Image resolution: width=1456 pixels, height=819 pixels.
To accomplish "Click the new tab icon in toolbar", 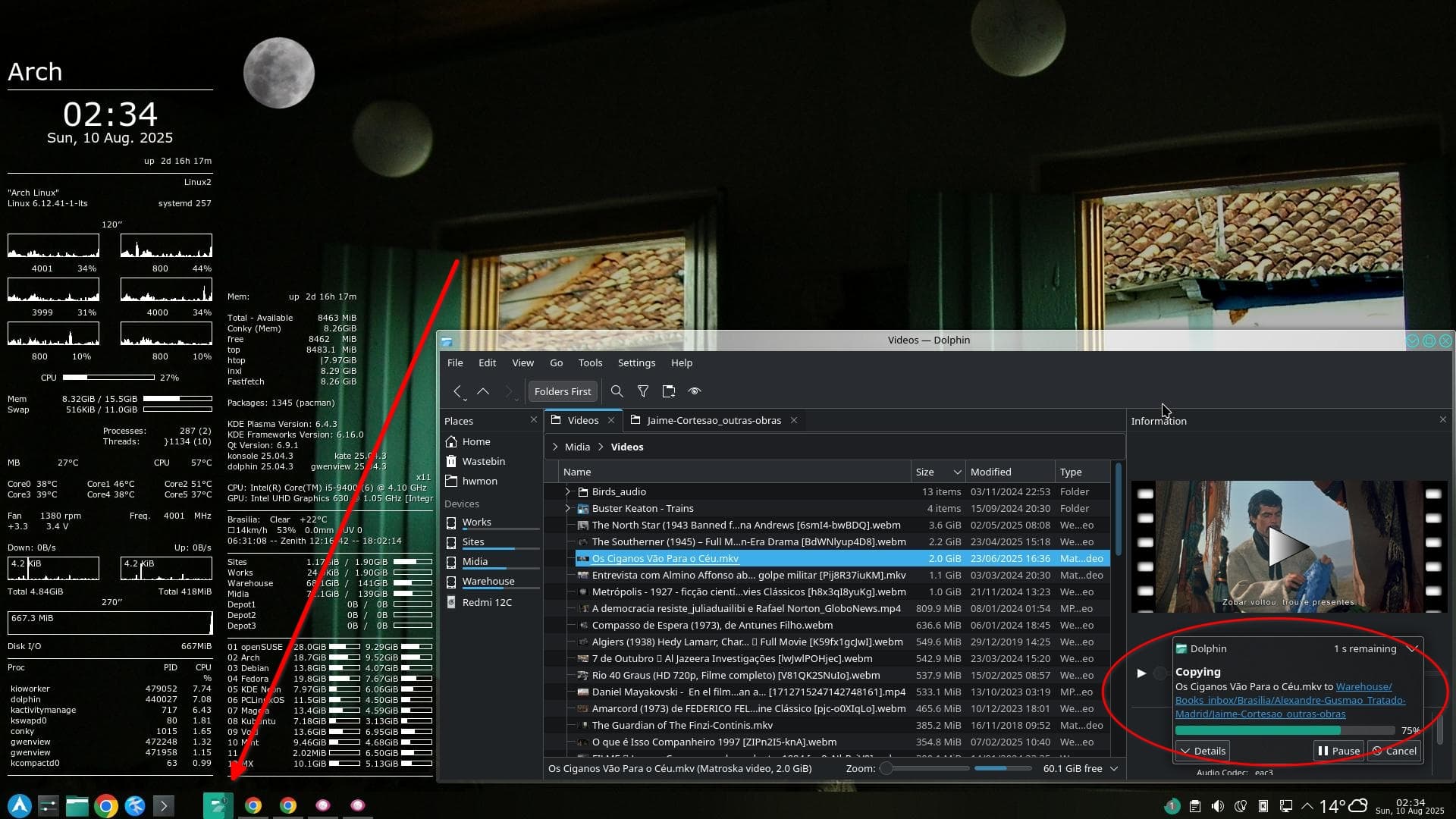I will (x=668, y=391).
